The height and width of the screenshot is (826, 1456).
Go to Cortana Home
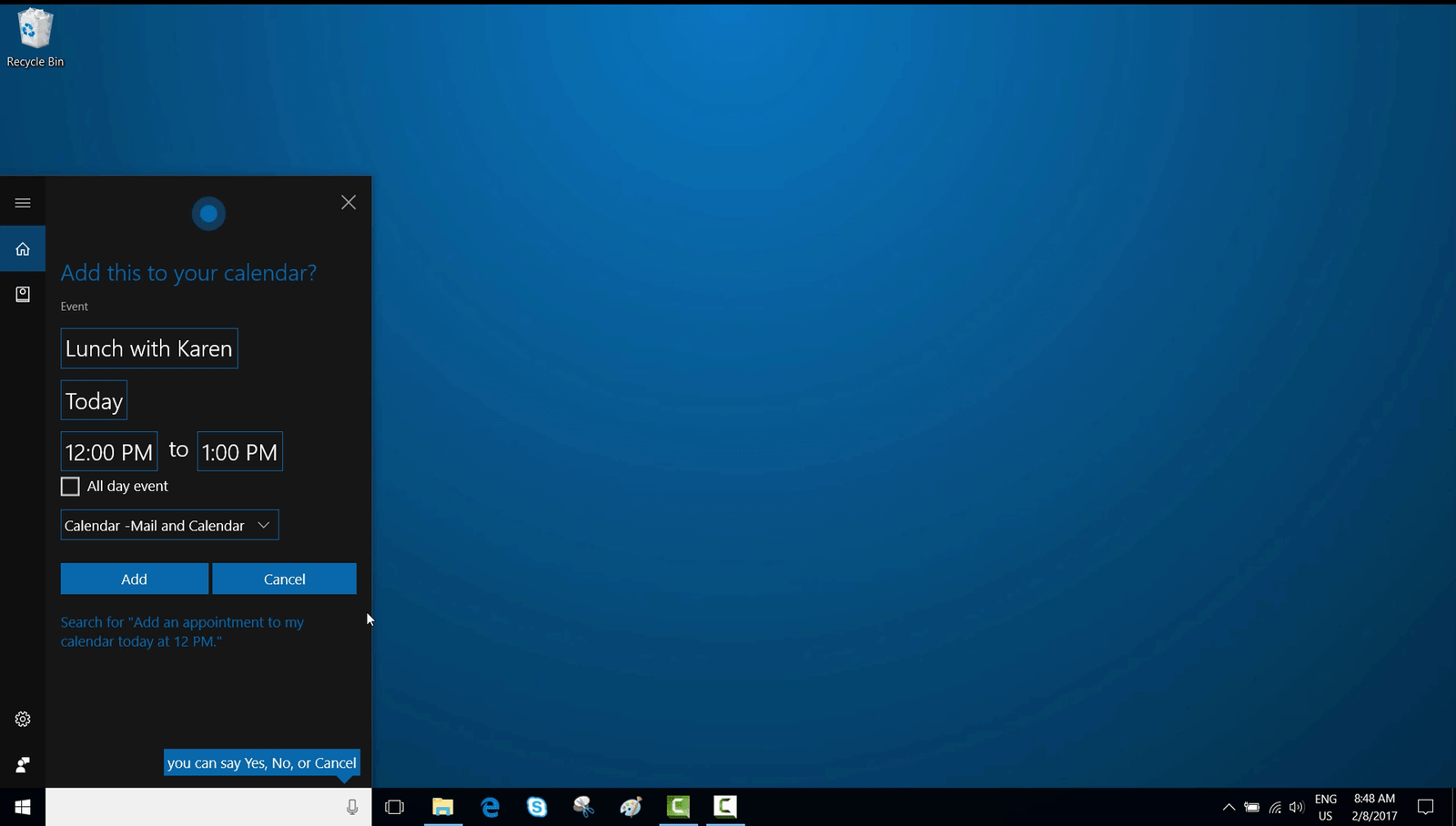[23, 249]
